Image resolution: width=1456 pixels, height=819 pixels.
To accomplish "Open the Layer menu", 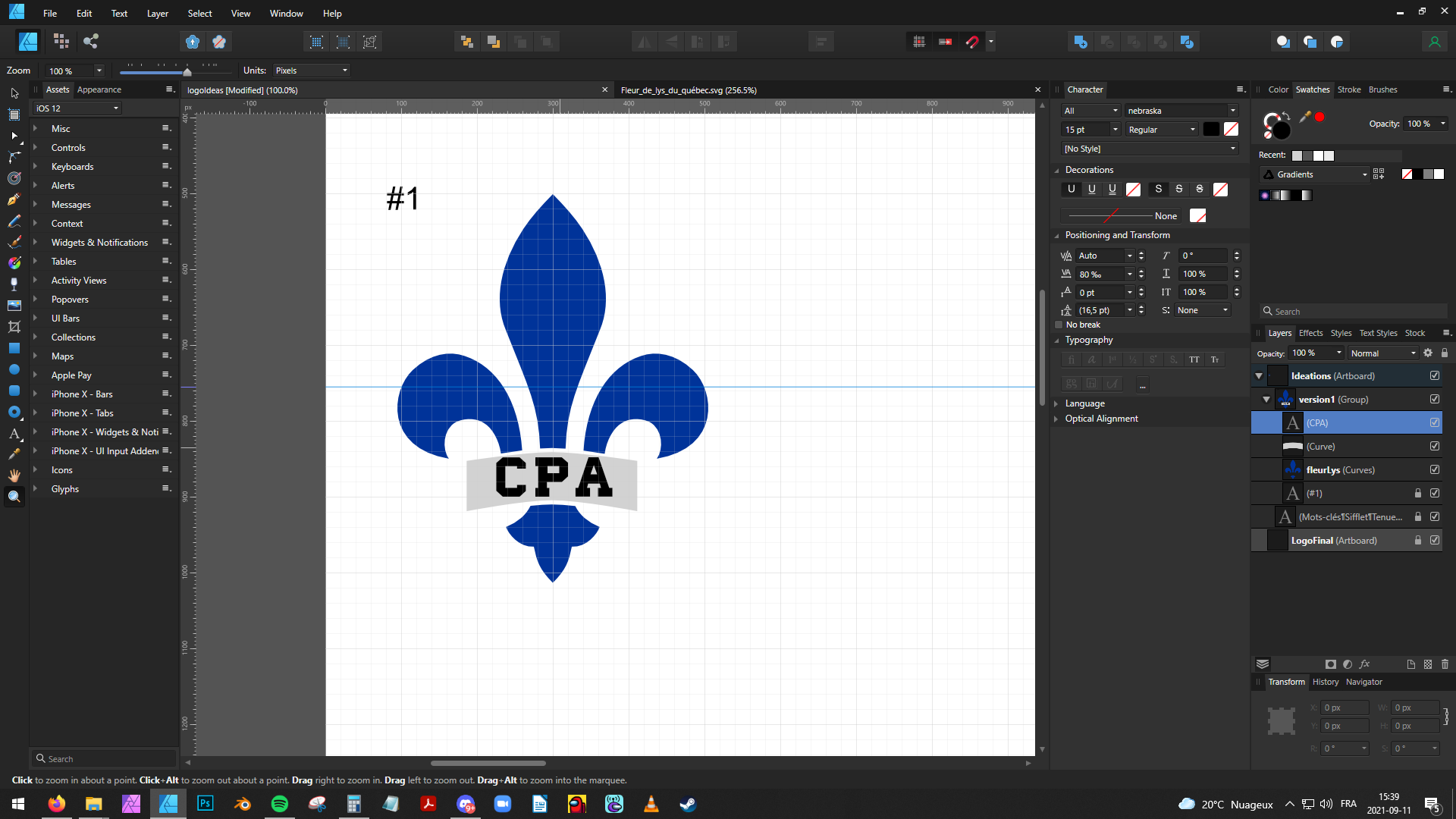I will coord(157,13).
